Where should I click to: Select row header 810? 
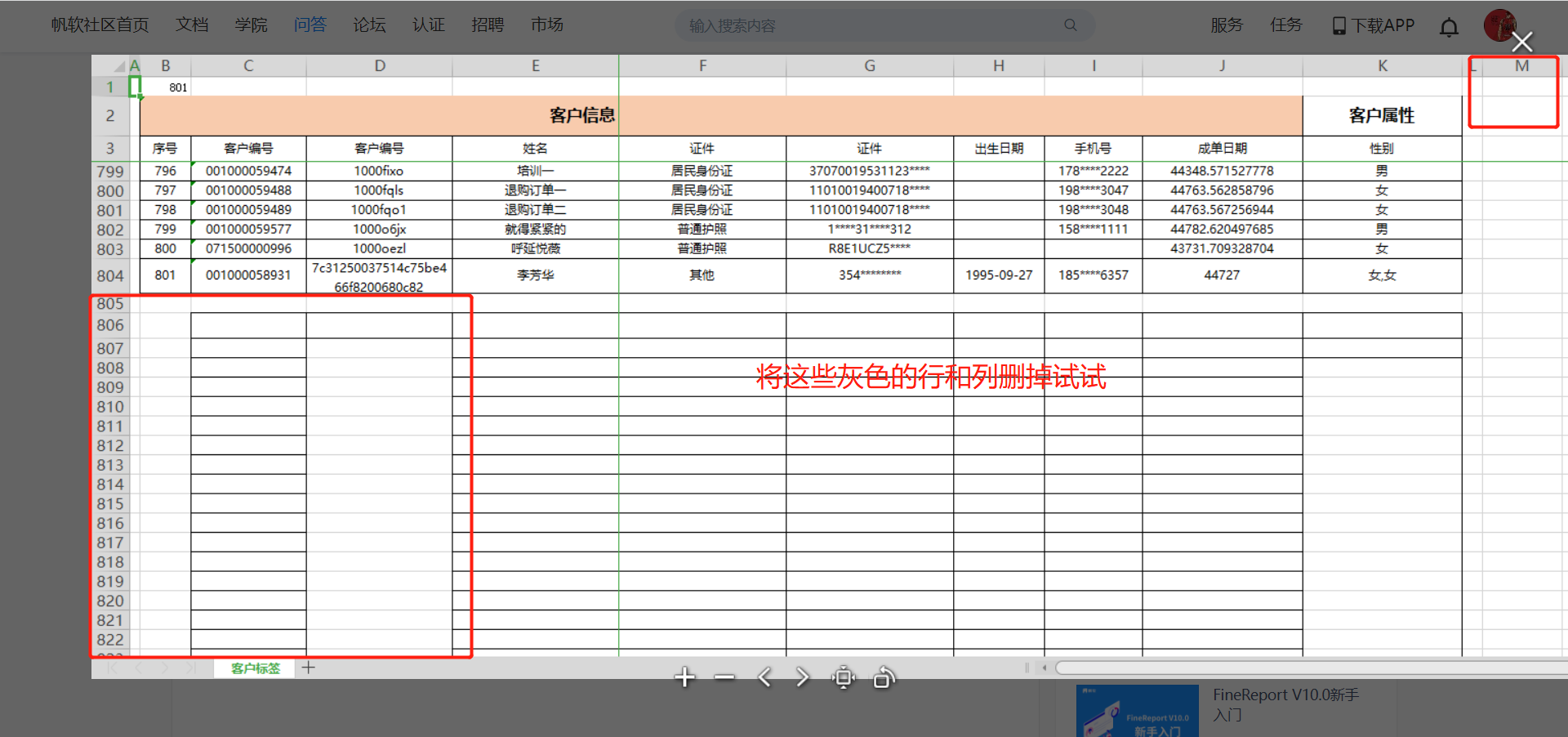(x=110, y=407)
